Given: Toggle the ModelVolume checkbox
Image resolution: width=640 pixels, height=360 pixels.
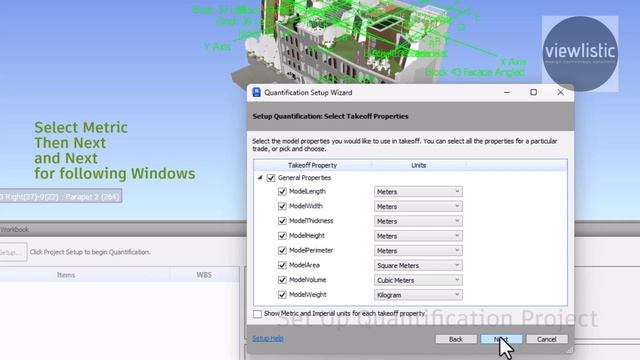Looking at the screenshot, I should pyautogui.click(x=282, y=280).
